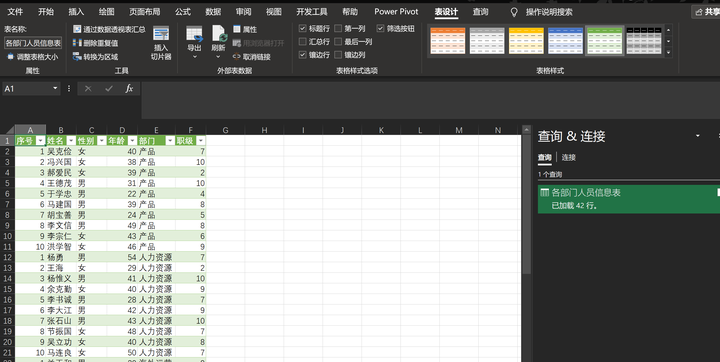
Task: Enable Last Column (最后一列) checkbox
Action: click(338, 42)
